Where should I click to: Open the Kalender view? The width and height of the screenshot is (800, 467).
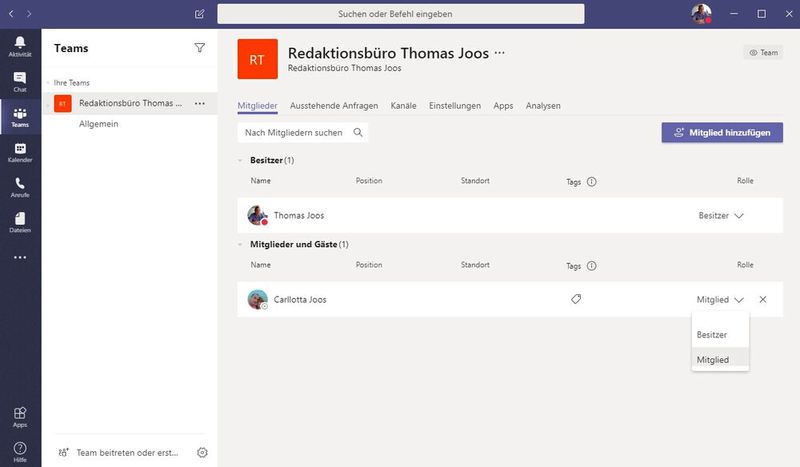tap(20, 152)
